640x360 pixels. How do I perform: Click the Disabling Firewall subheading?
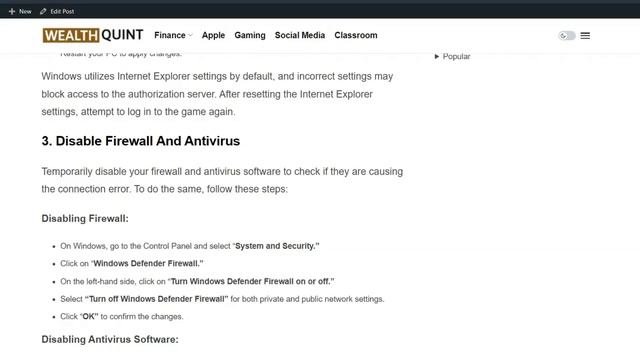[85, 218]
